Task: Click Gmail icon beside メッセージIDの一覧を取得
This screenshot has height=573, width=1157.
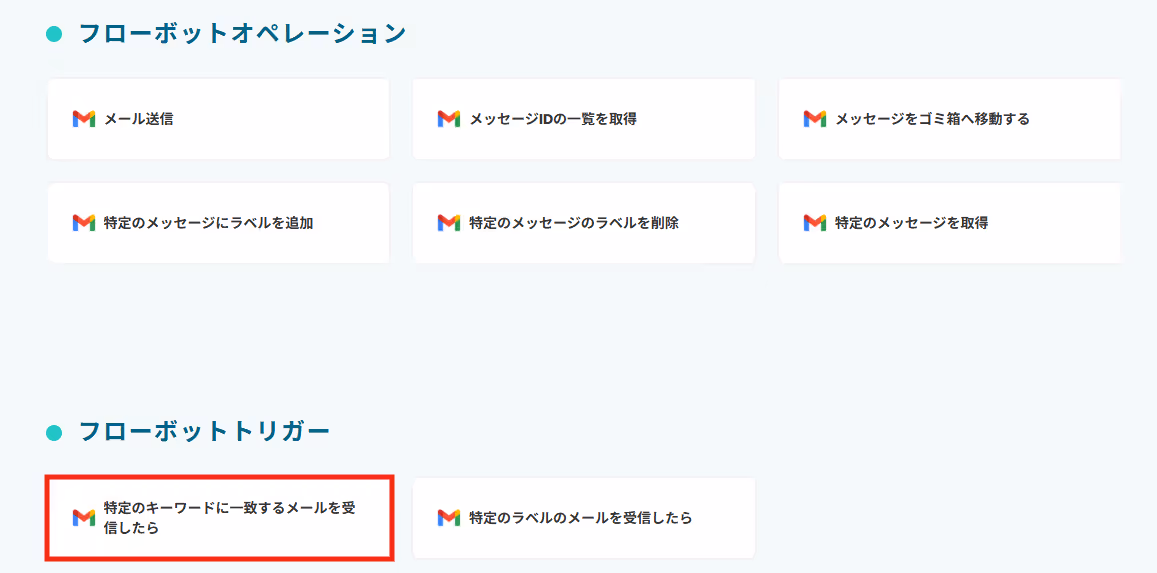Action: 449,119
